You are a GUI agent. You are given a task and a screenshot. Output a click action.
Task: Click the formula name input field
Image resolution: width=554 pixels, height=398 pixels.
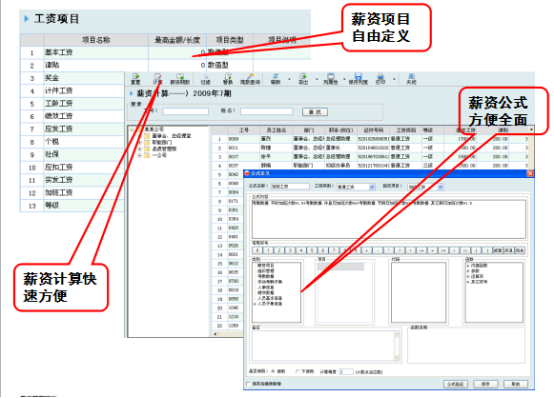point(290,186)
